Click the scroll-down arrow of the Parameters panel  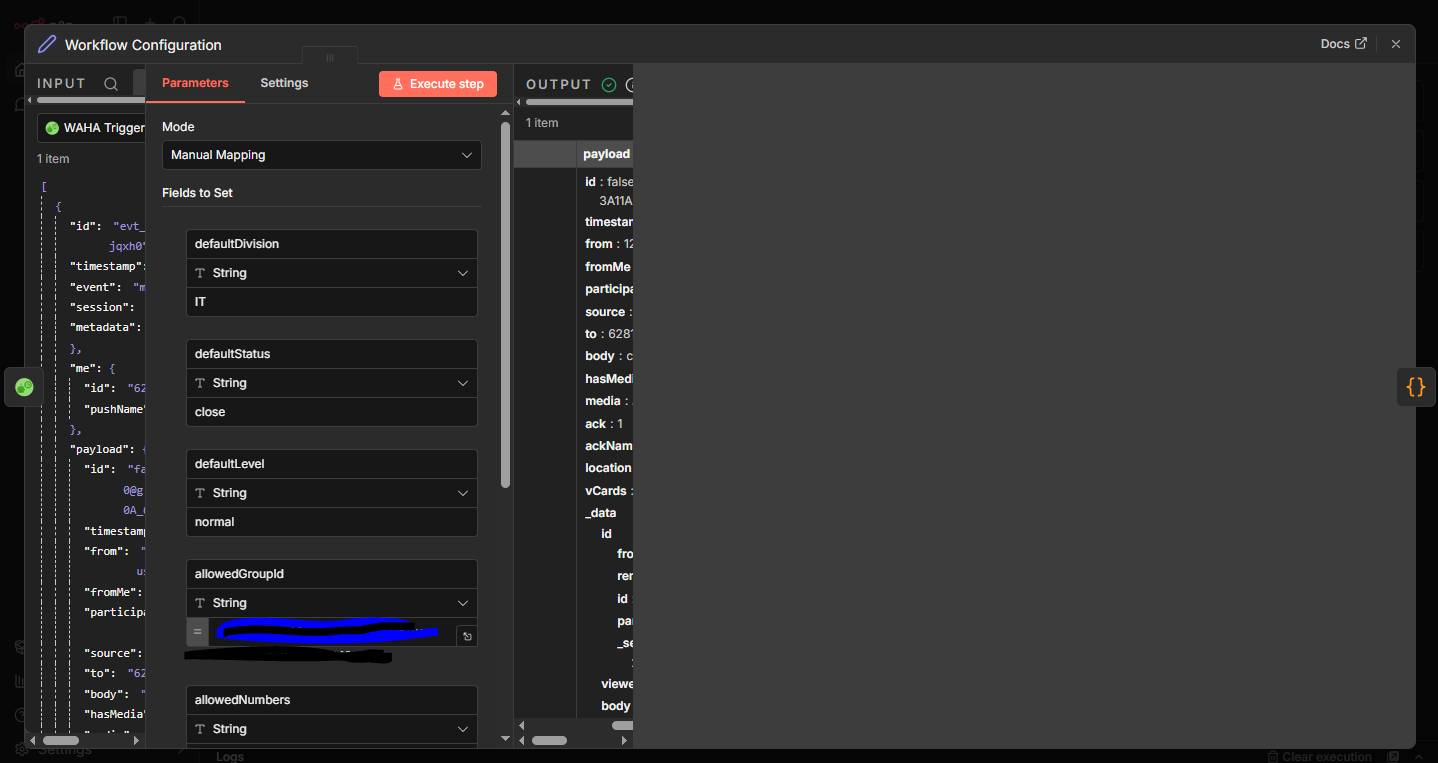click(x=505, y=739)
